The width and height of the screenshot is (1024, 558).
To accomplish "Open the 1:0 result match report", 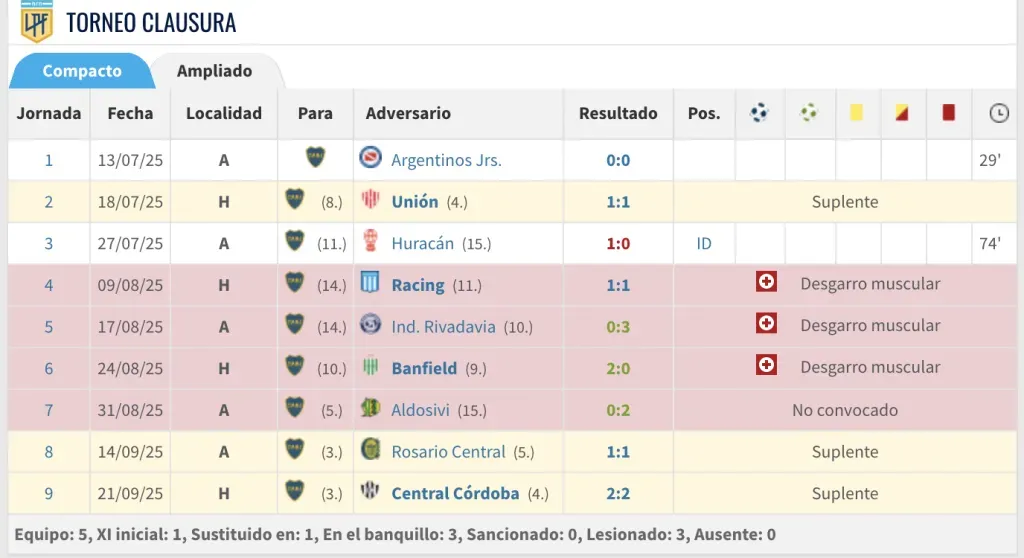I will [x=618, y=243].
